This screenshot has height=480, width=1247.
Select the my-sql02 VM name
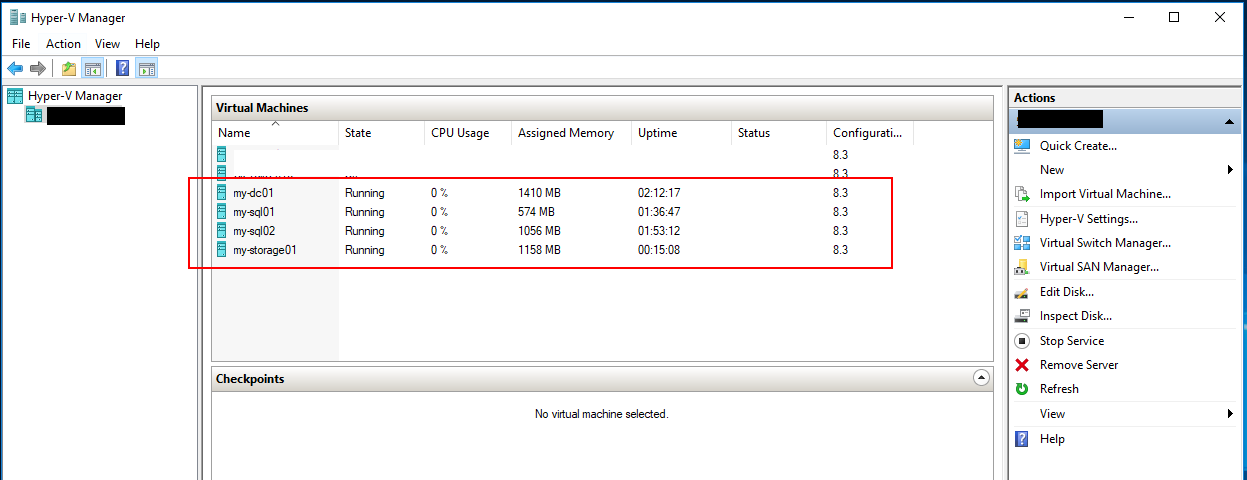254,231
